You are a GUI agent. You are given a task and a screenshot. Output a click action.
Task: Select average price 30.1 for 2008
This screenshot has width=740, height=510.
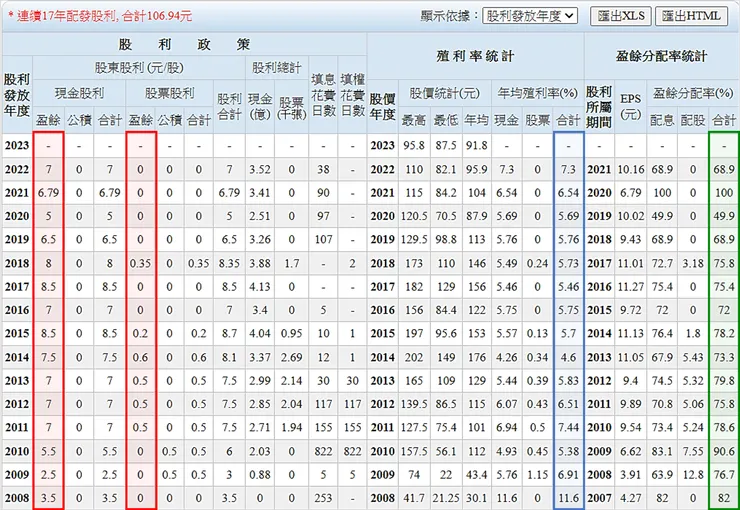click(x=477, y=498)
